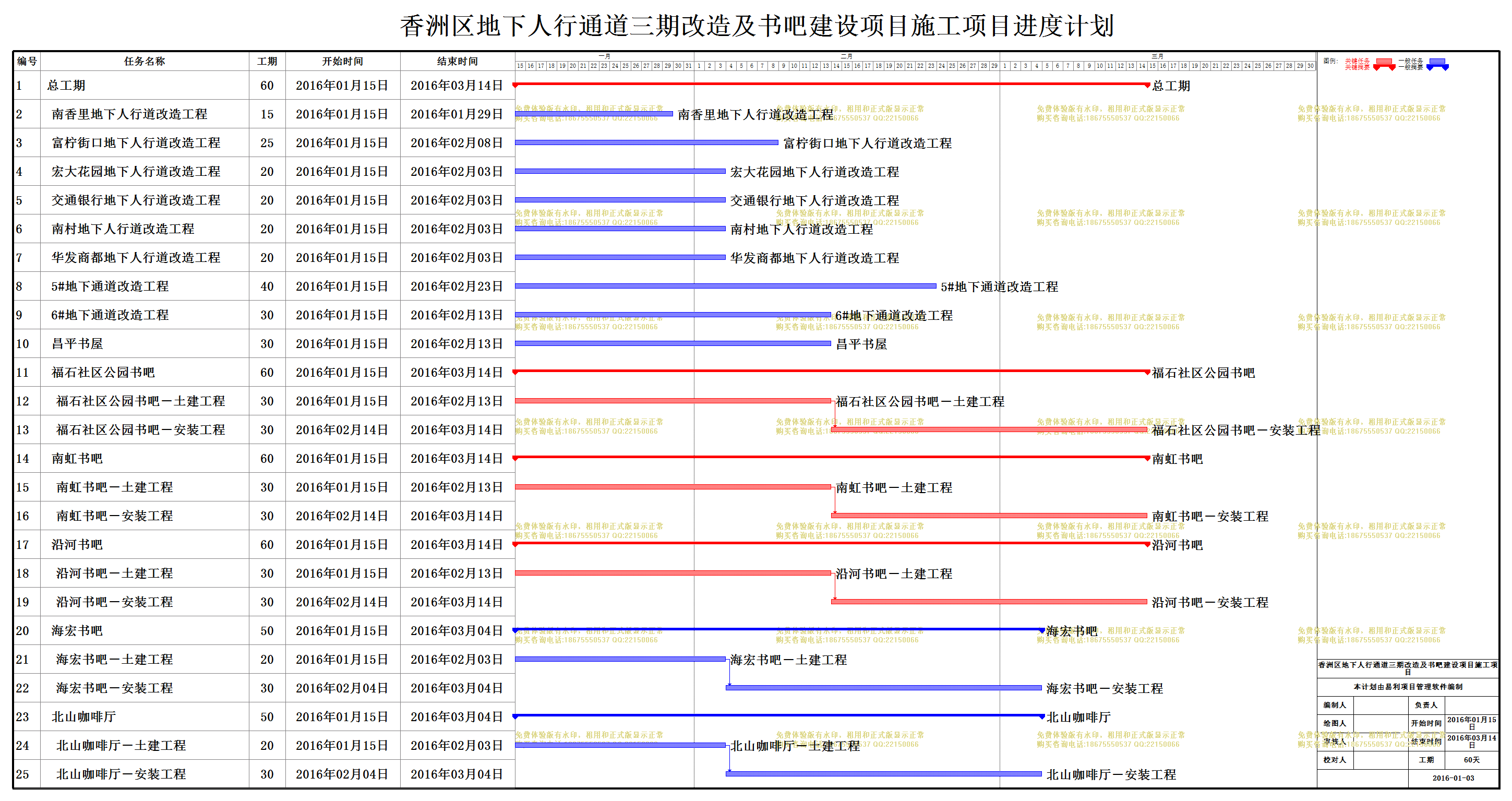Select the red 福石社区公园书吧-土建工程 Gantt bar
This screenshot has width=1512, height=801.
coord(673,401)
